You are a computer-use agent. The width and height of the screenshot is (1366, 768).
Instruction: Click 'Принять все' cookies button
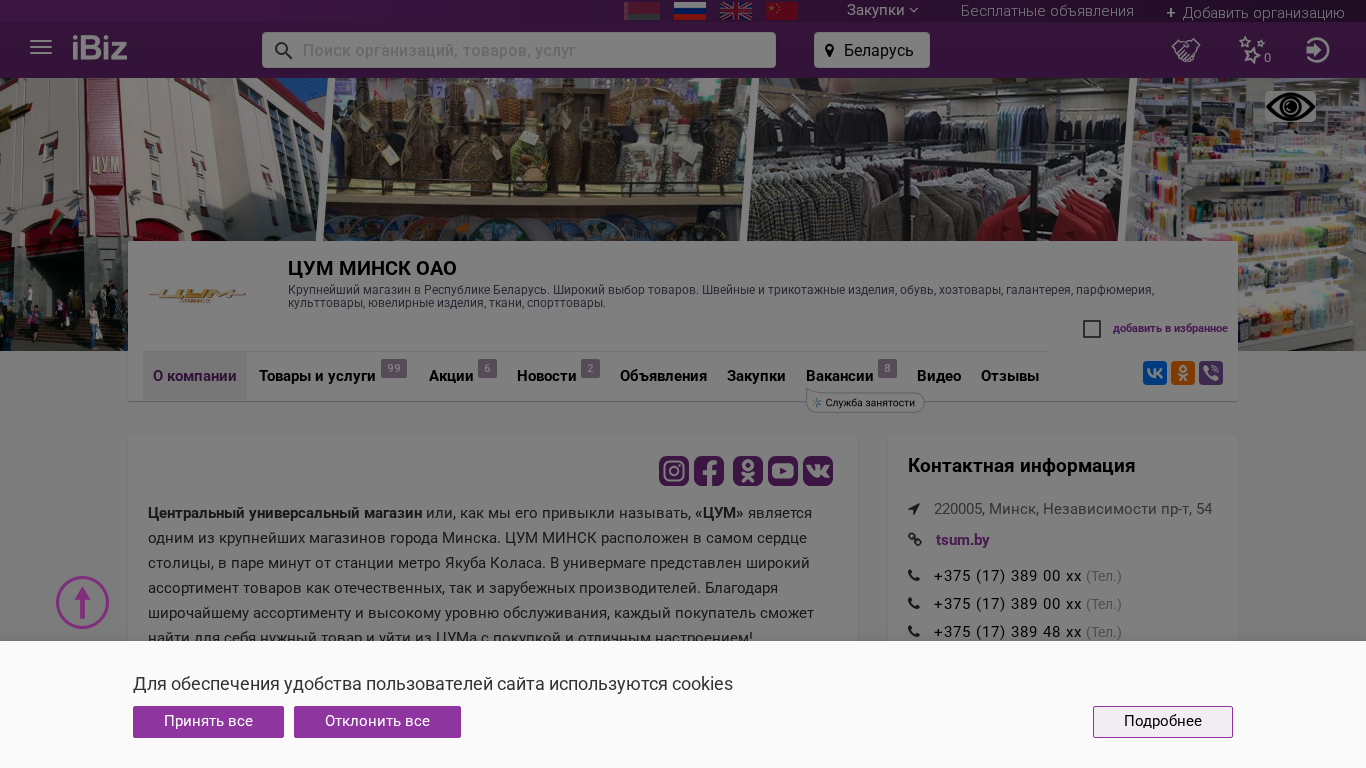[x=208, y=722]
